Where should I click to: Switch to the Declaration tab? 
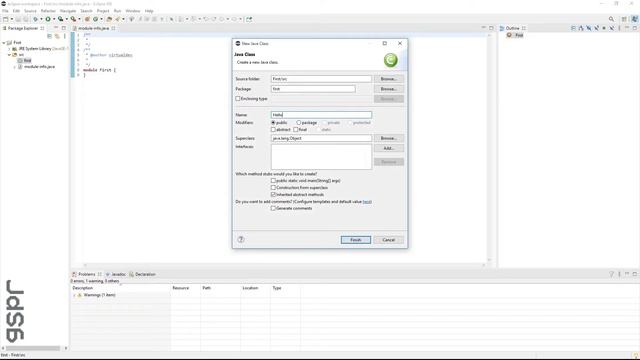coord(142,274)
